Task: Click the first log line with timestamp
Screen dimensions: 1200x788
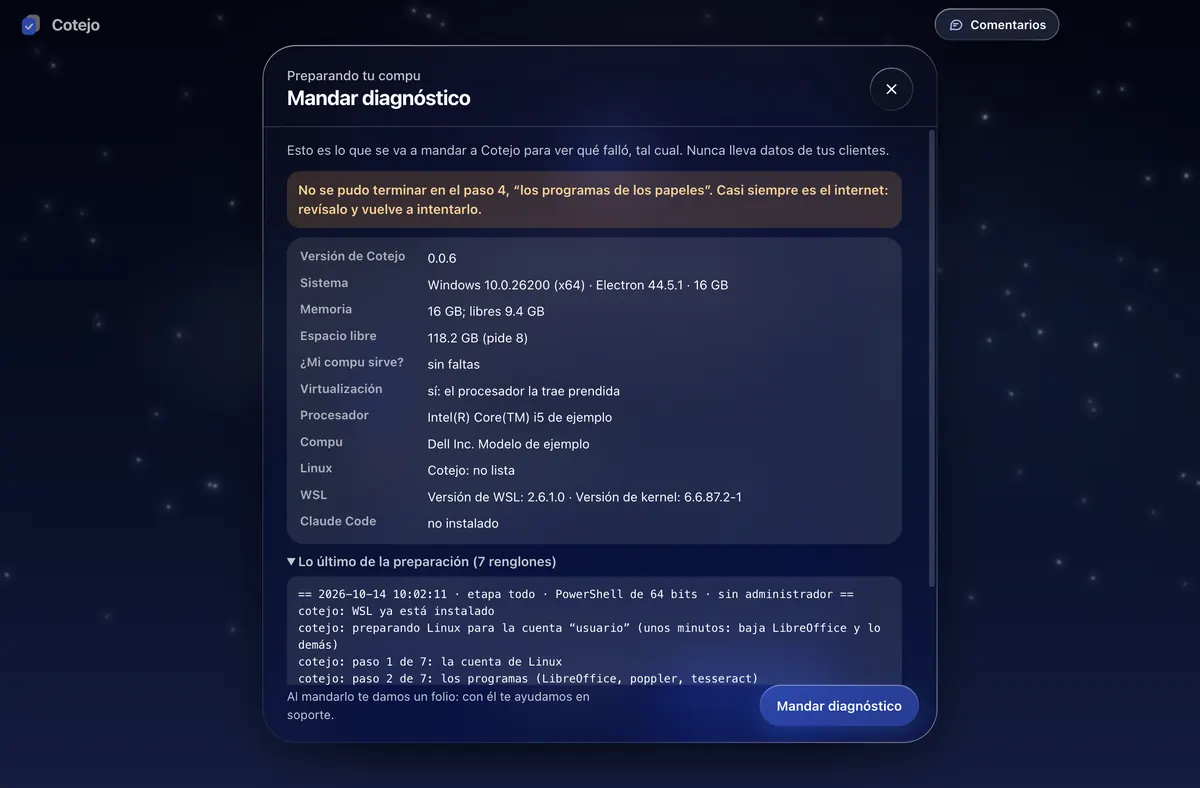Action: pyautogui.click(x=576, y=594)
